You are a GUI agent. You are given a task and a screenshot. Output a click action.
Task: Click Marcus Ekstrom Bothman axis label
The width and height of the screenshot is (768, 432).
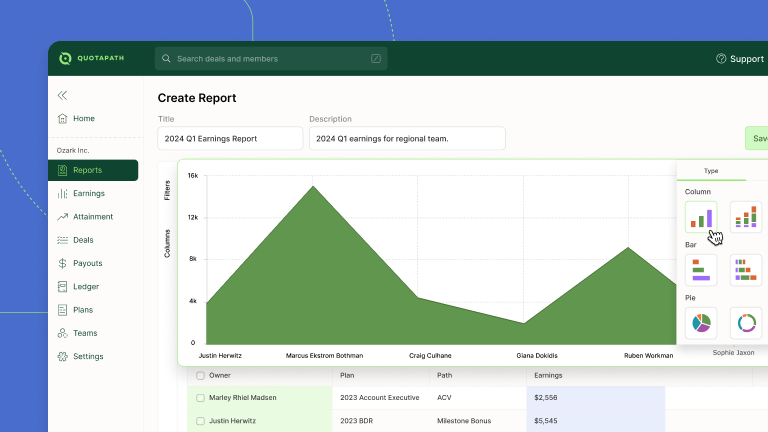click(324, 356)
